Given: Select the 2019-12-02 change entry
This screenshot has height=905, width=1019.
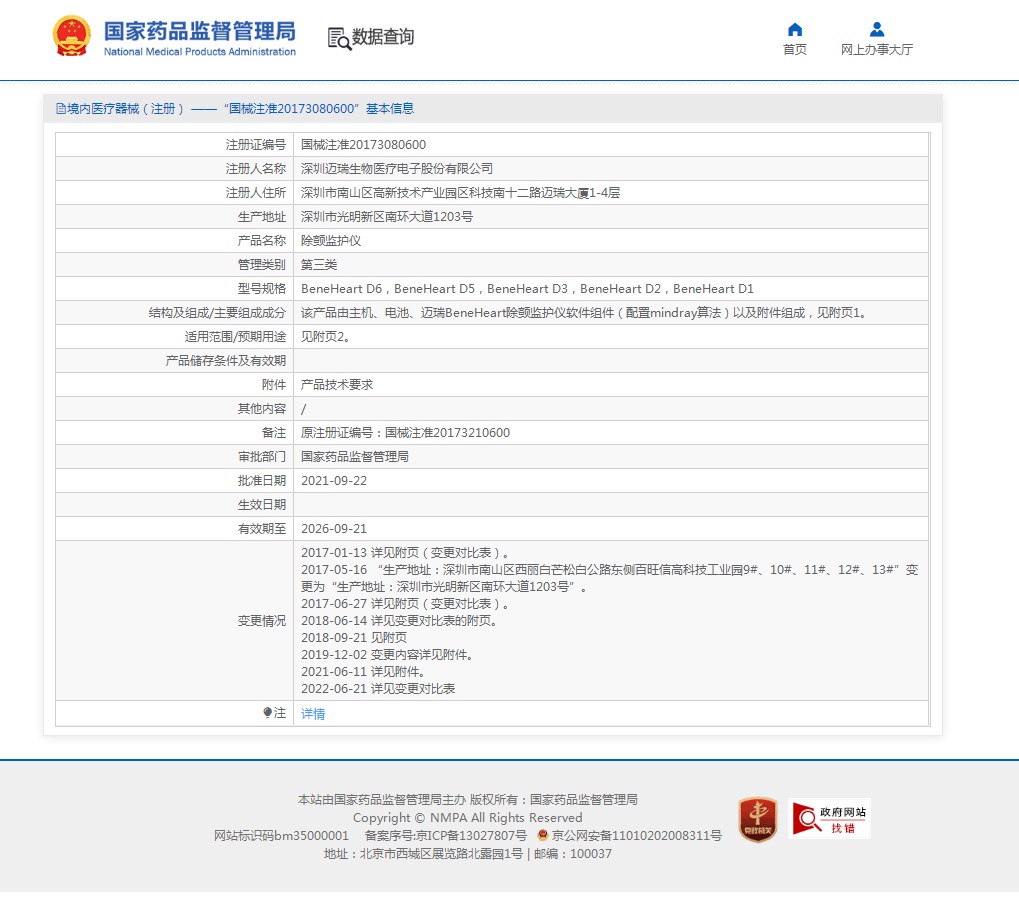Looking at the screenshot, I should [x=387, y=655].
